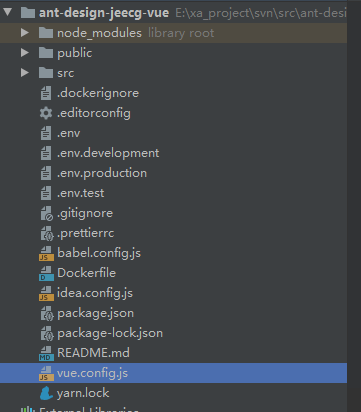Click the yarn.lock yarn icon
The width and height of the screenshot is (361, 412).
(x=46, y=393)
